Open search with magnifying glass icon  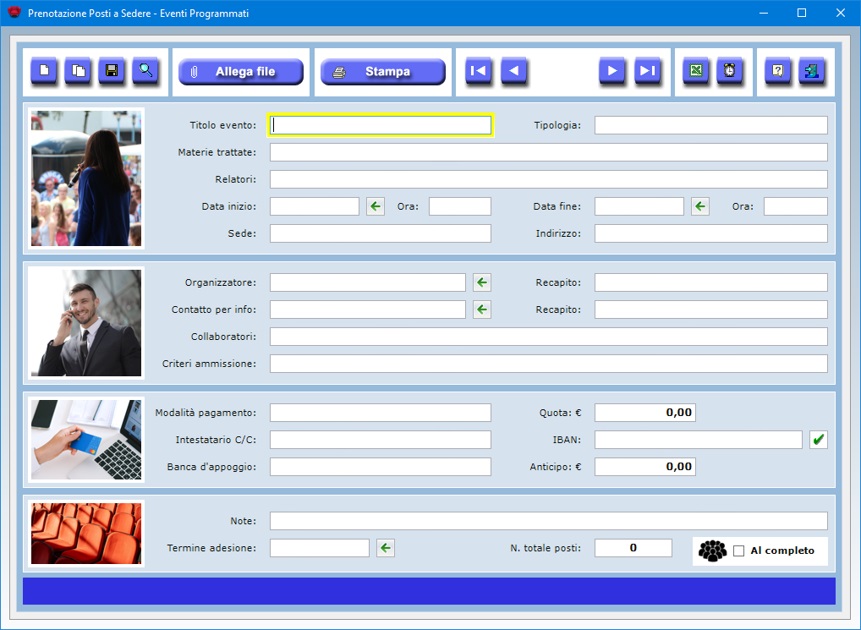[146, 71]
